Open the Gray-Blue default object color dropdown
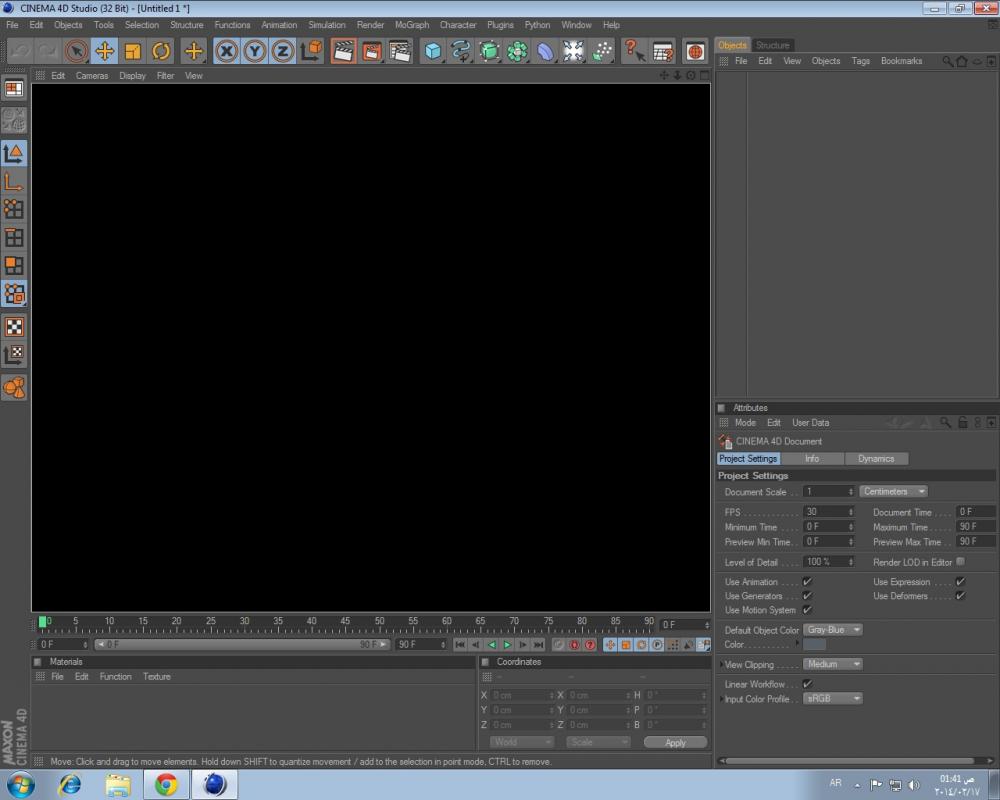This screenshot has width=1000, height=800. click(833, 630)
